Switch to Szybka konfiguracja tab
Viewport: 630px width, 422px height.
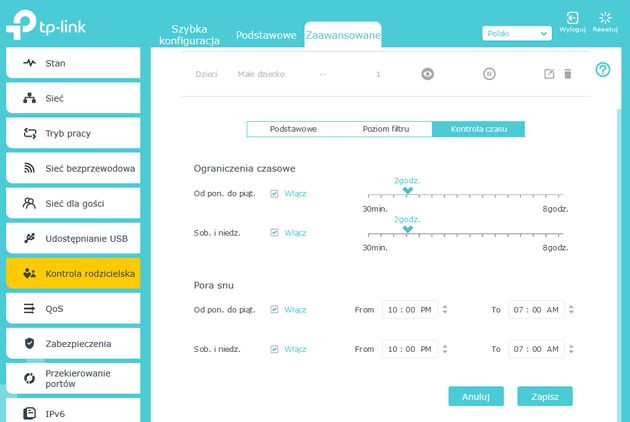click(x=189, y=35)
